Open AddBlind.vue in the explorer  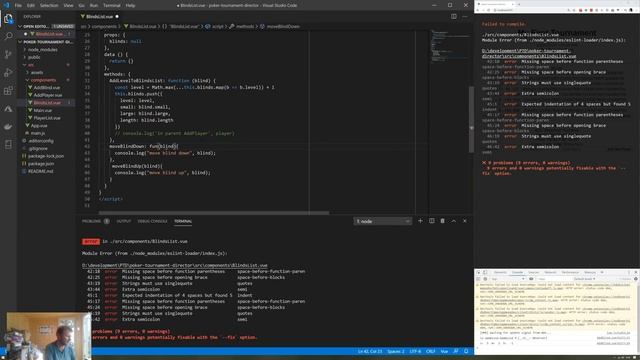point(47,87)
